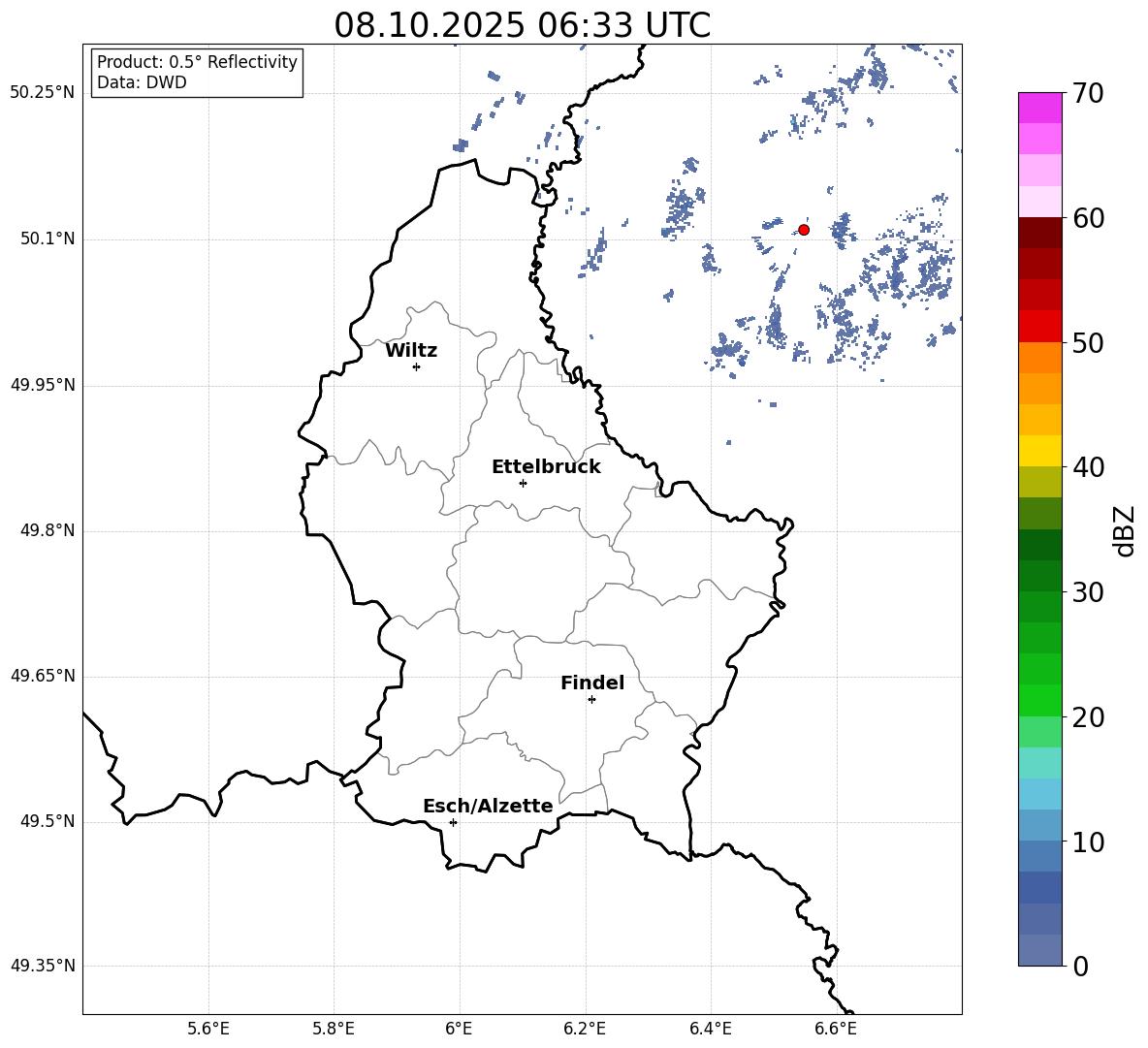This screenshot has height=1048, width=1148.
Task: Click the timestamp title 08.10.2025 06:33 UTC
Action: 522,25
